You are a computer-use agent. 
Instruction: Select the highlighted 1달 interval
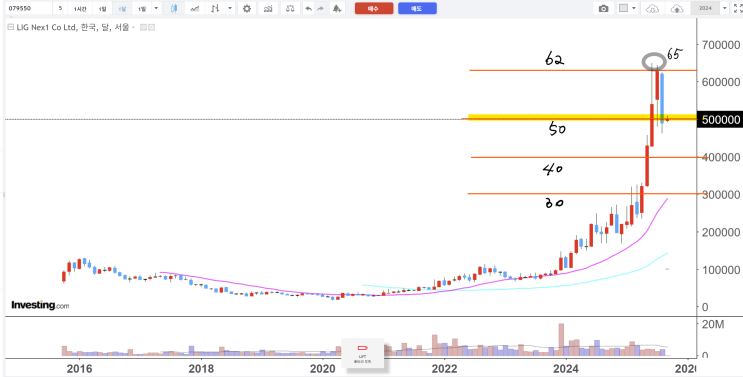coord(122,9)
